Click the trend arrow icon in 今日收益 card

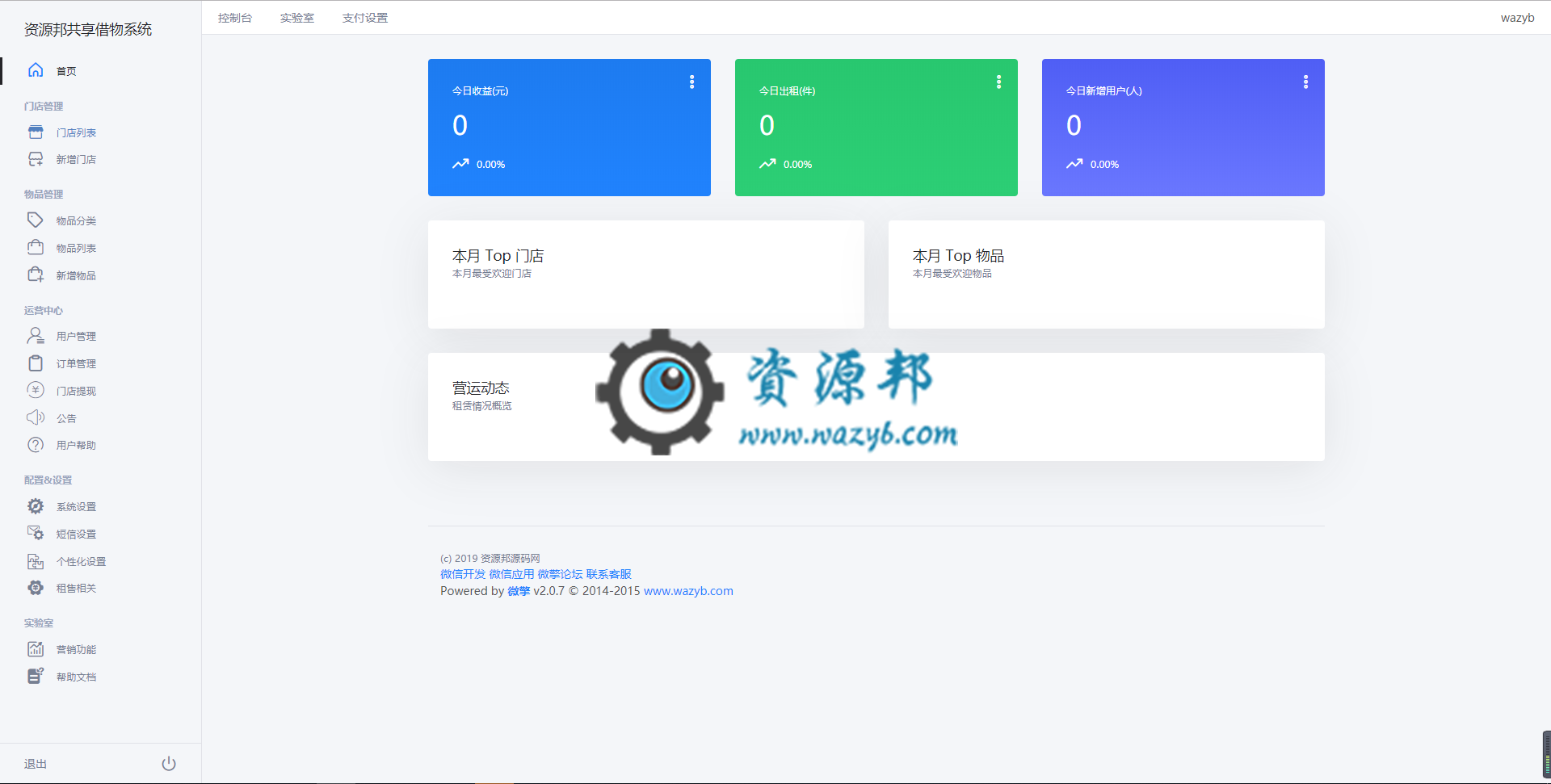coord(460,164)
